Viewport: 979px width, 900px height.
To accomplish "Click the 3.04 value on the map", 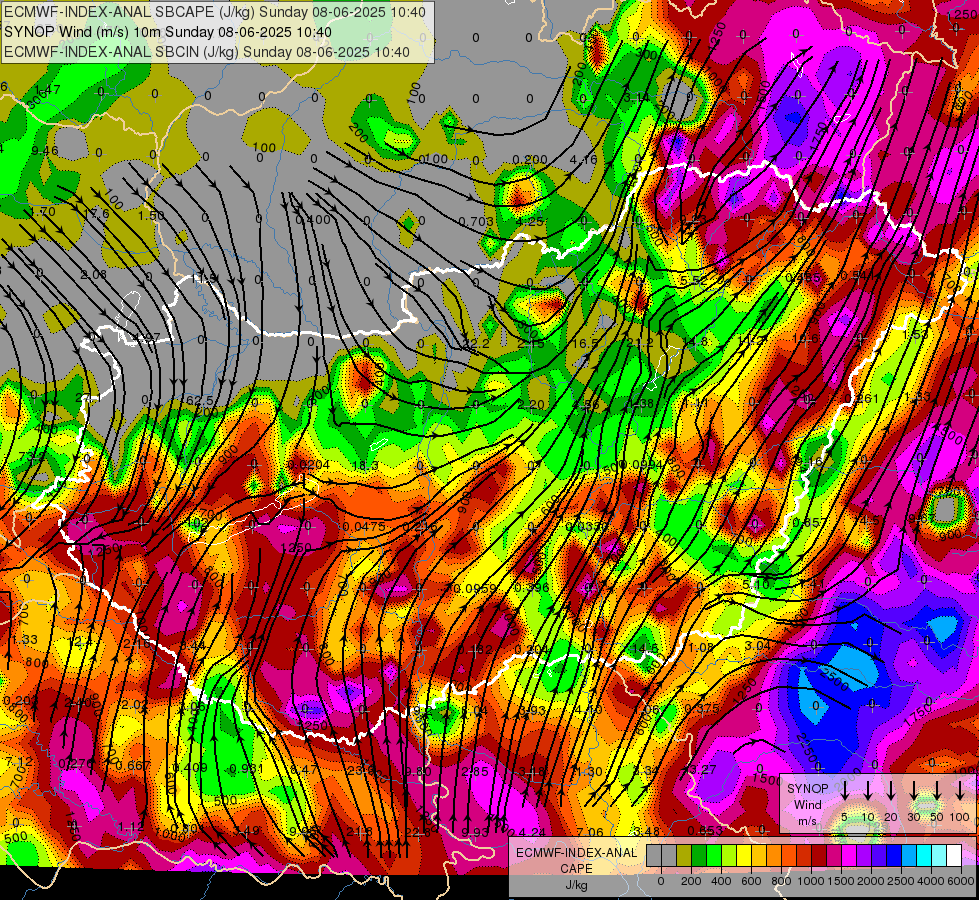I will coord(757,645).
